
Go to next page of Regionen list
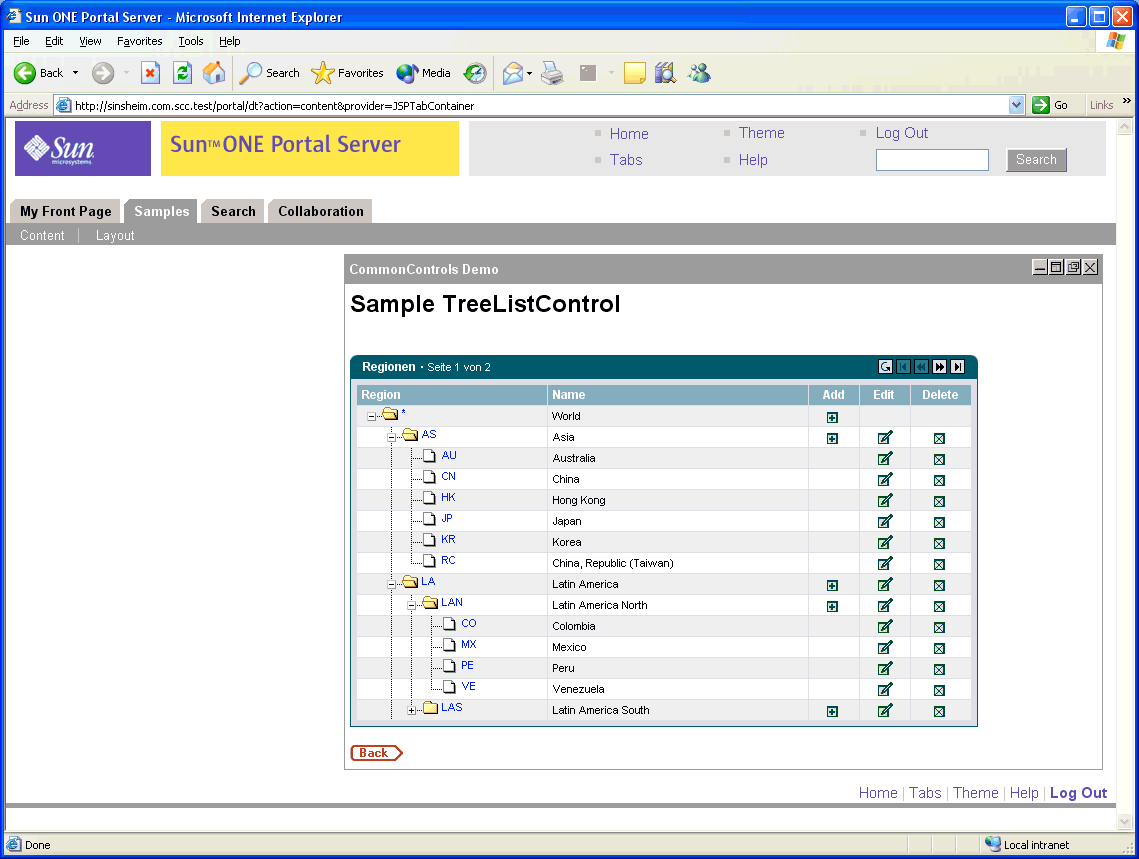click(x=940, y=367)
